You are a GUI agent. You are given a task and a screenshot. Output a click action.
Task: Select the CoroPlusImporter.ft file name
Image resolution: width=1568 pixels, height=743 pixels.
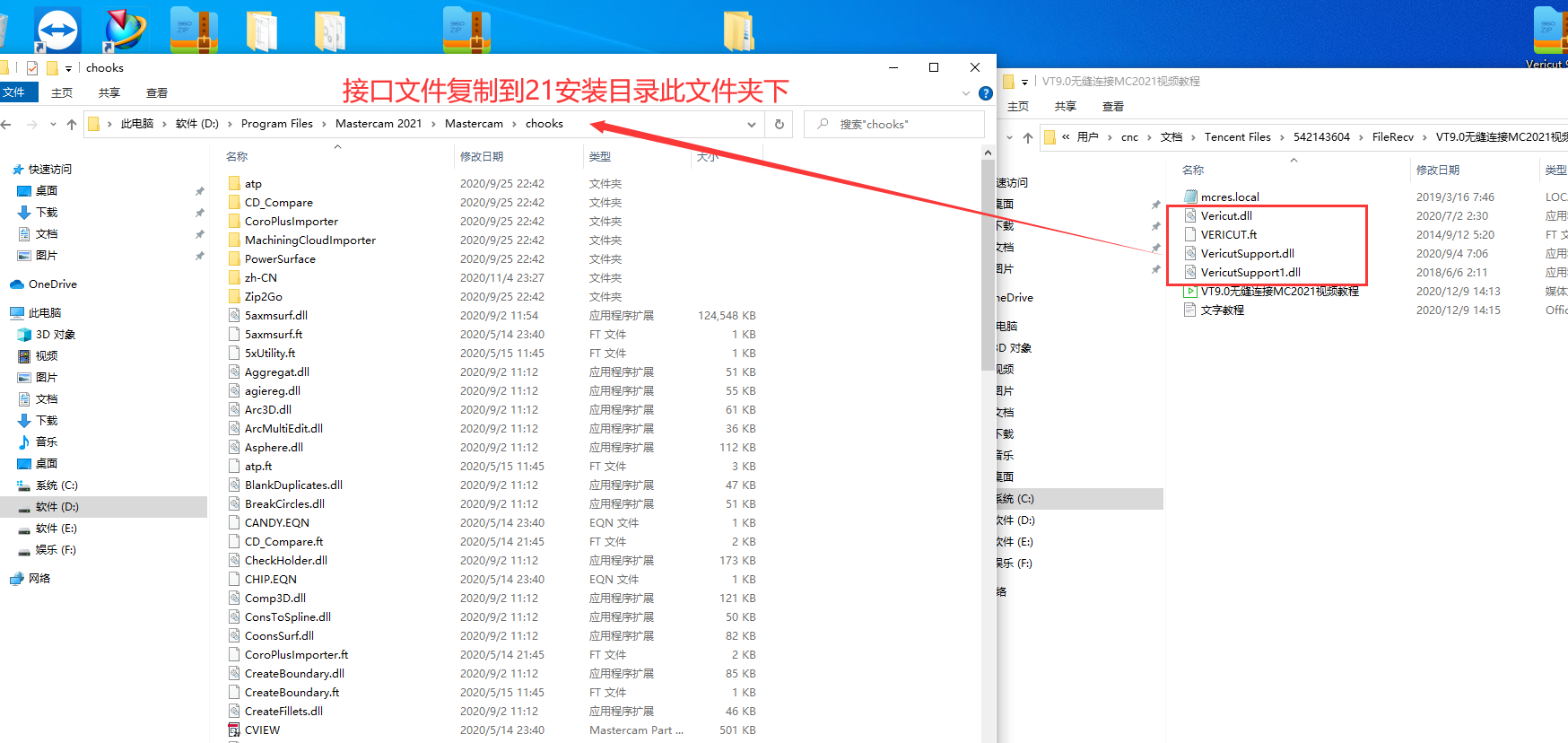point(297,654)
